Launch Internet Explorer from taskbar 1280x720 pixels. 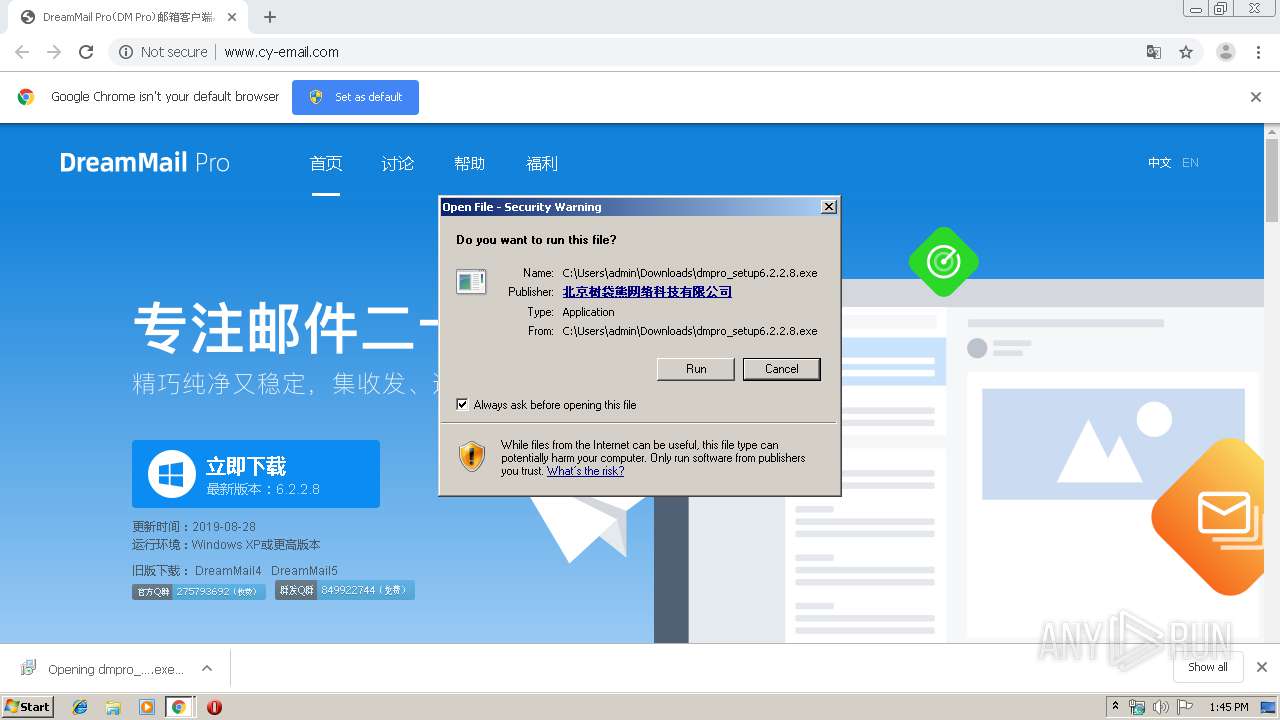point(80,707)
